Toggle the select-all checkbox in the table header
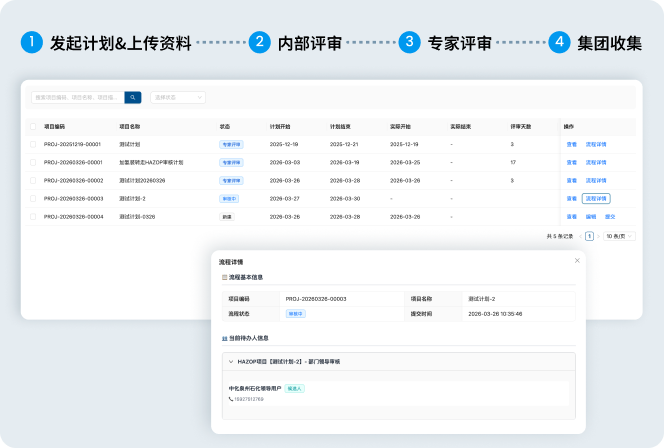The image size is (664, 448). [34, 127]
